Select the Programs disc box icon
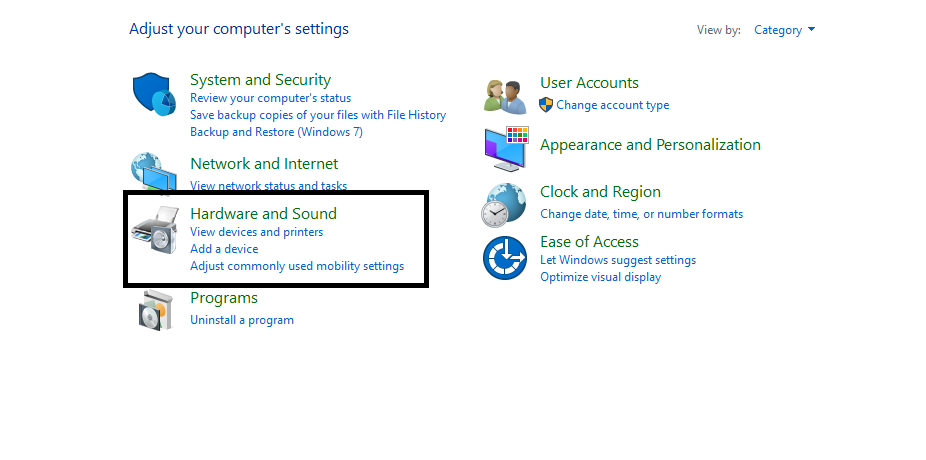The width and height of the screenshot is (926, 460). point(156,310)
